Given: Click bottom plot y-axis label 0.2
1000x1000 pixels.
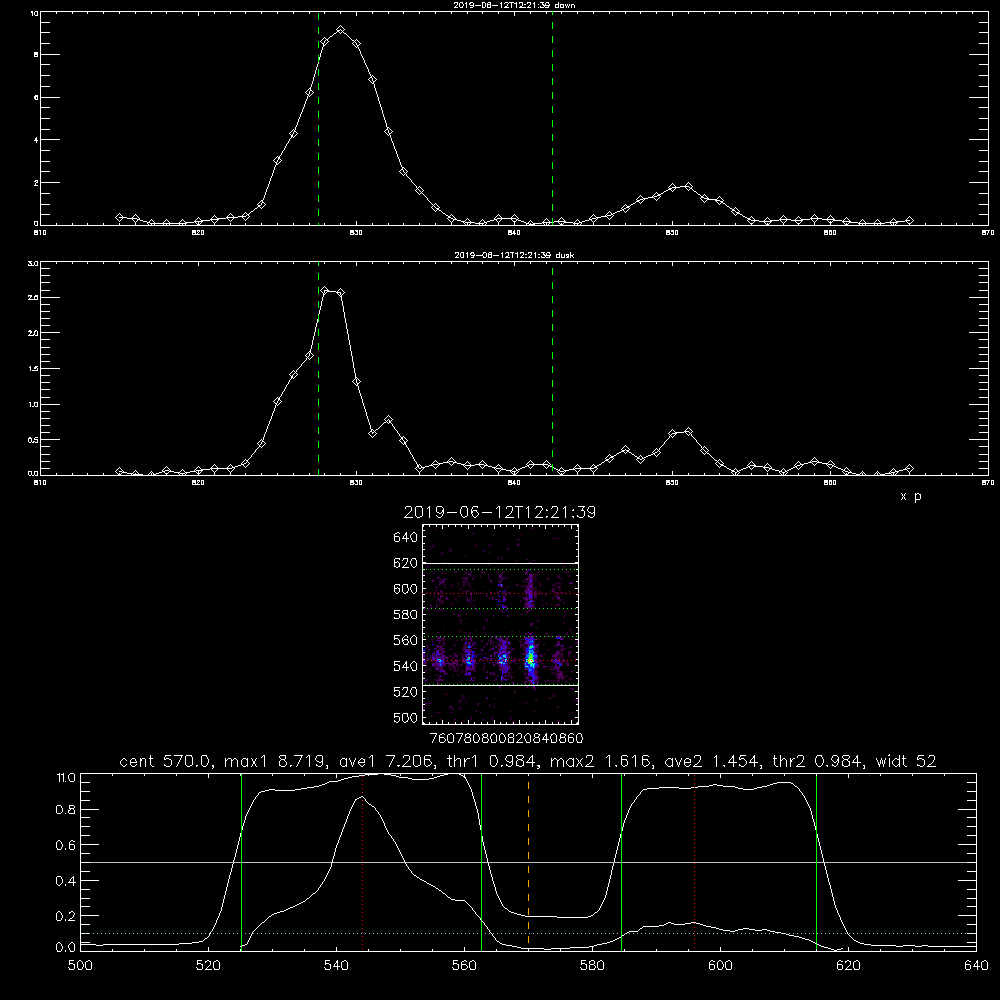Looking at the screenshot, I should 66,916.
